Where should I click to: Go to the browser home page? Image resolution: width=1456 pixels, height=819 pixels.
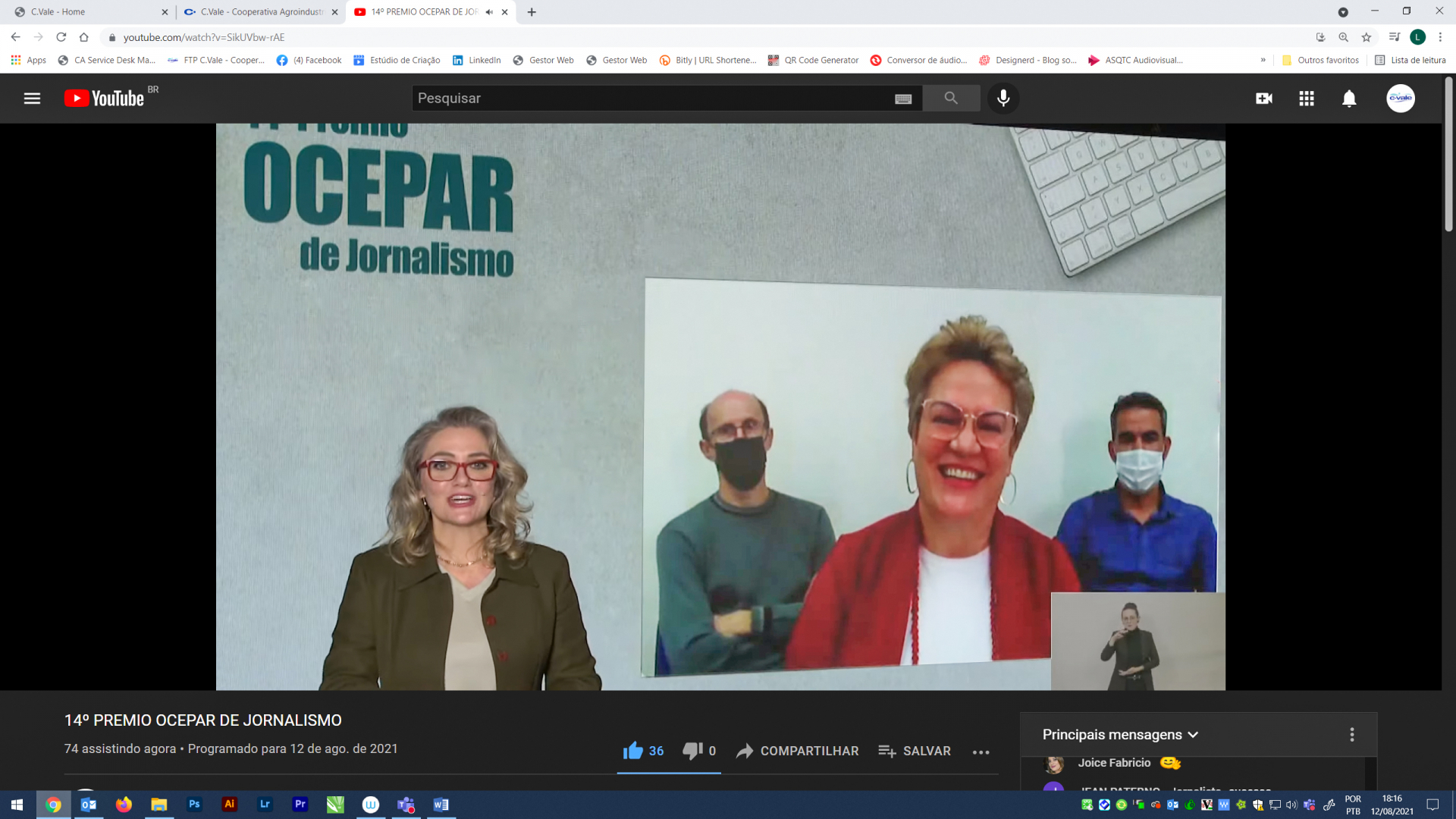point(84,37)
